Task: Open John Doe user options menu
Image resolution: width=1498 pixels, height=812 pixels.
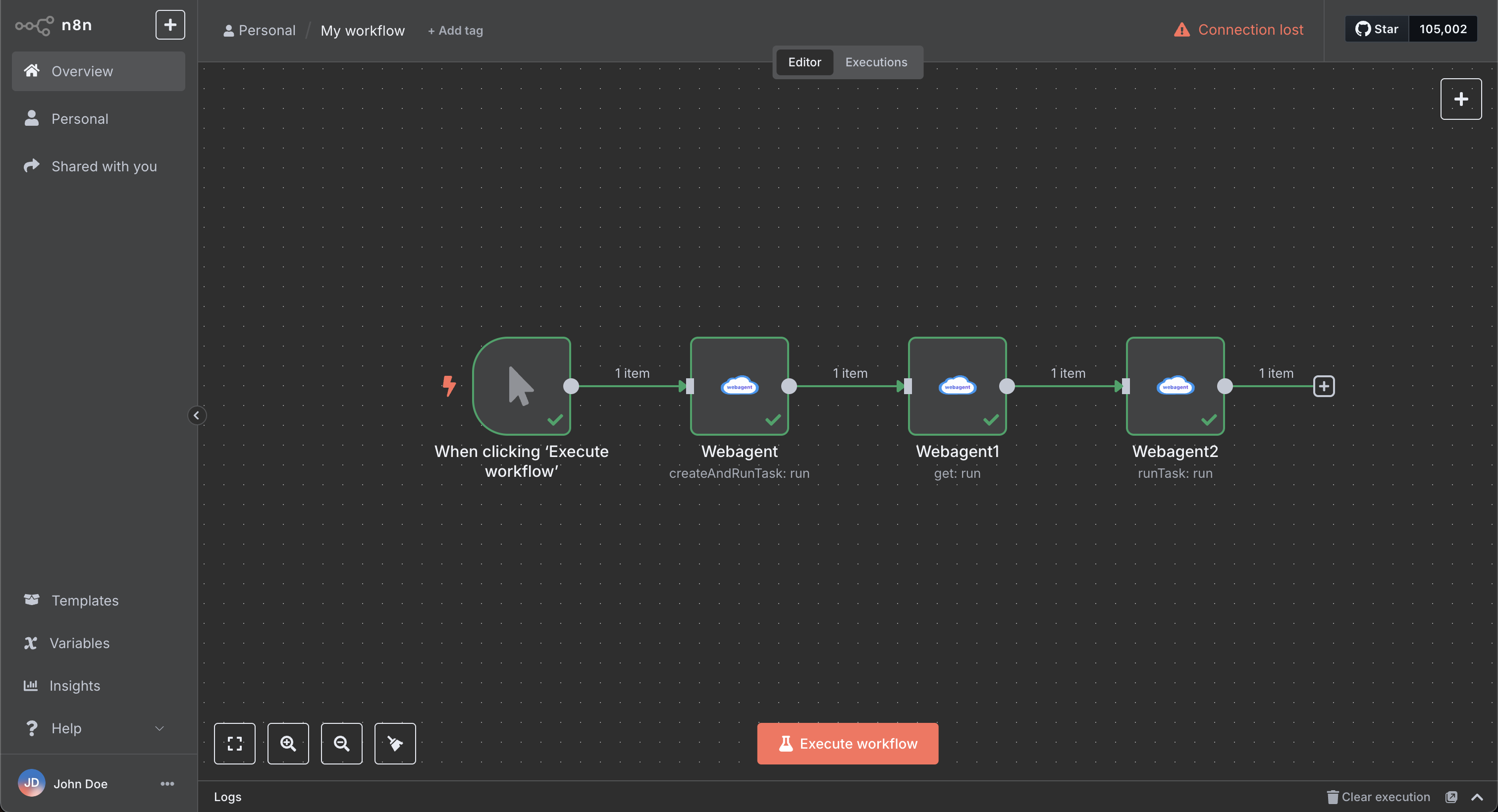Action: [x=167, y=783]
